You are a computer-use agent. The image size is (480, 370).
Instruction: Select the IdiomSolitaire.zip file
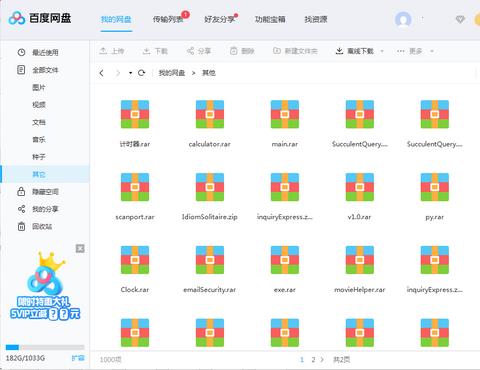pos(210,197)
